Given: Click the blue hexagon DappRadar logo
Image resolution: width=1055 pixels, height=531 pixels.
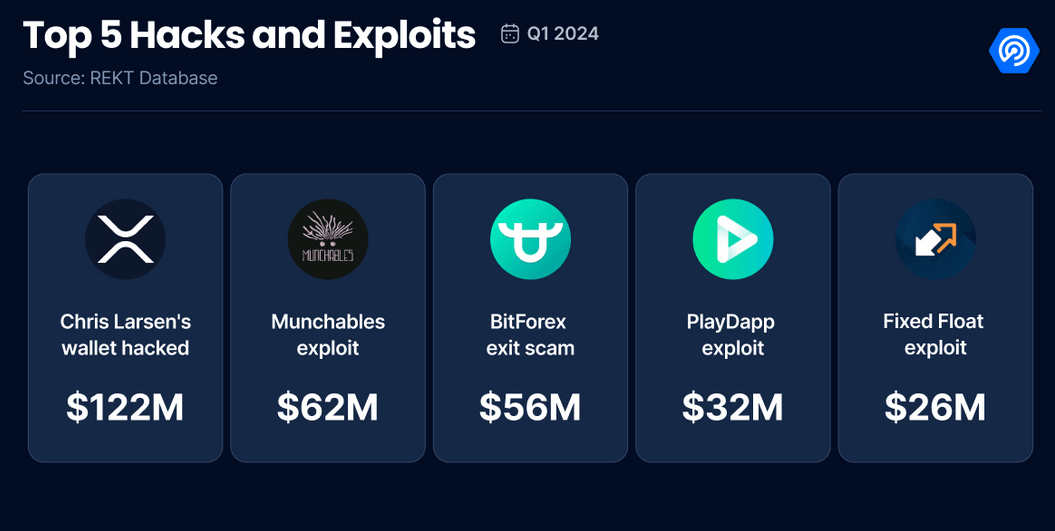Looking at the screenshot, I should (x=1014, y=50).
